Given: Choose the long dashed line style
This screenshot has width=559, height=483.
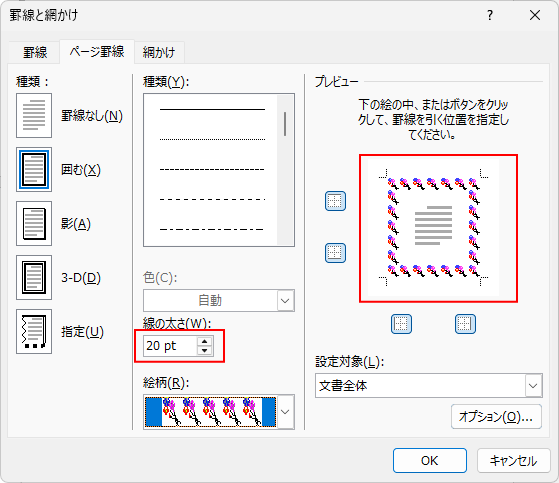Looking at the screenshot, I should pos(212,199).
